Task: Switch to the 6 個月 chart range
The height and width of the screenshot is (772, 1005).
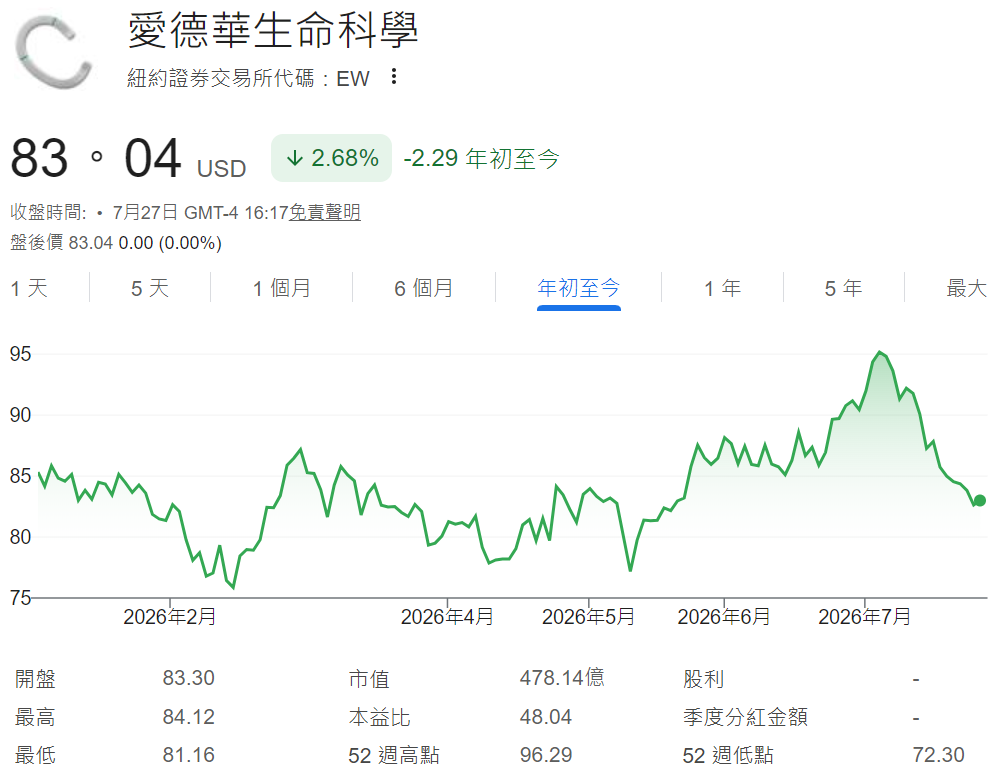Action: (x=424, y=288)
